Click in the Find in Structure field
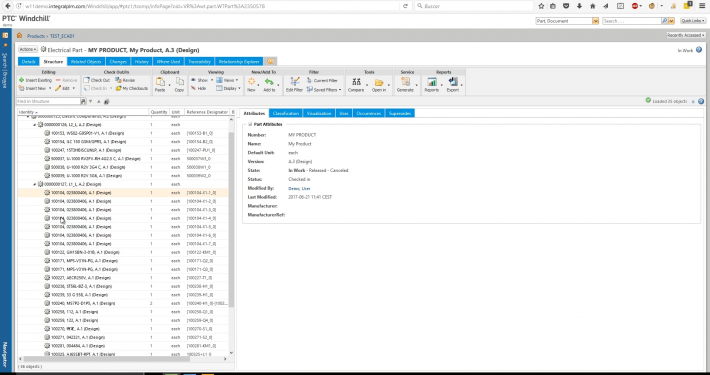The image size is (710, 375). coord(48,101)
